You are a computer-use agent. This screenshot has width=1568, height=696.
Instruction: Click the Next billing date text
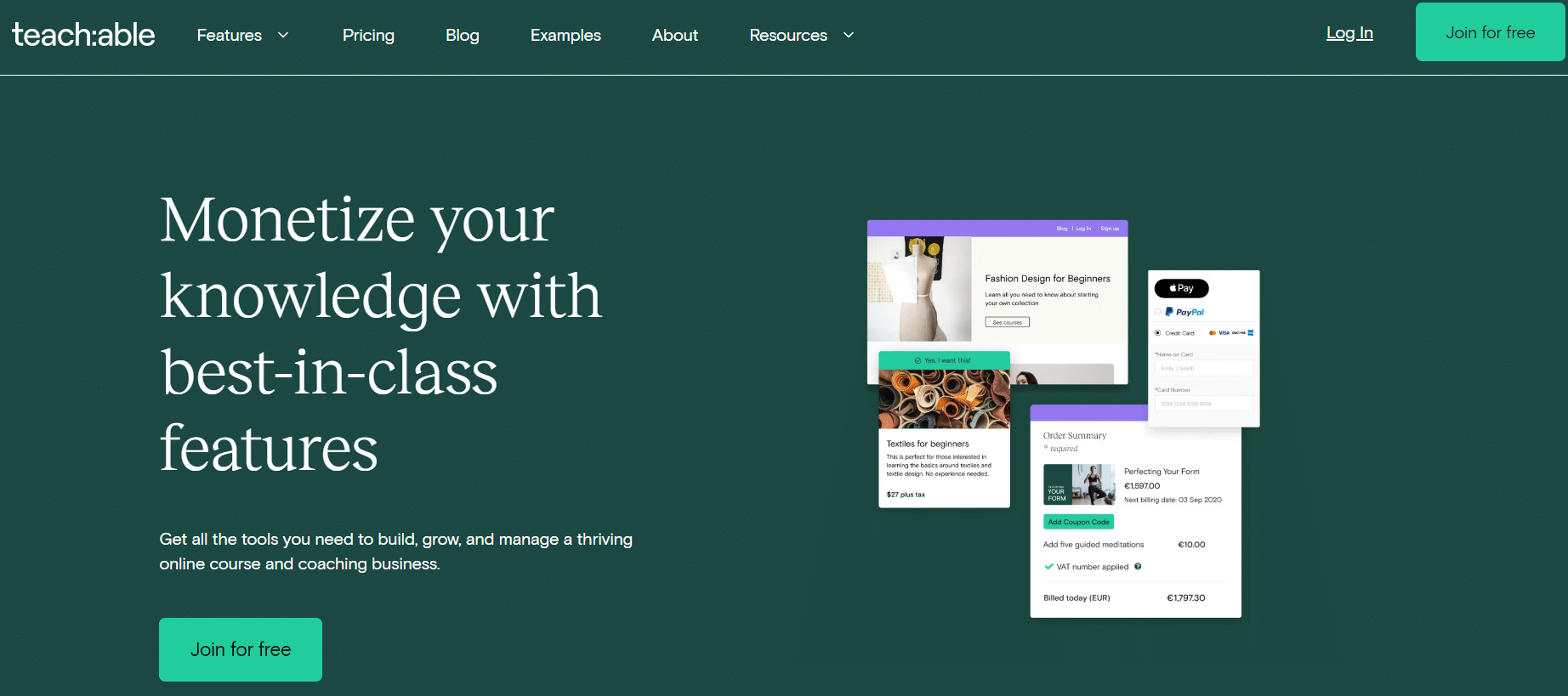click(1173, 500)
